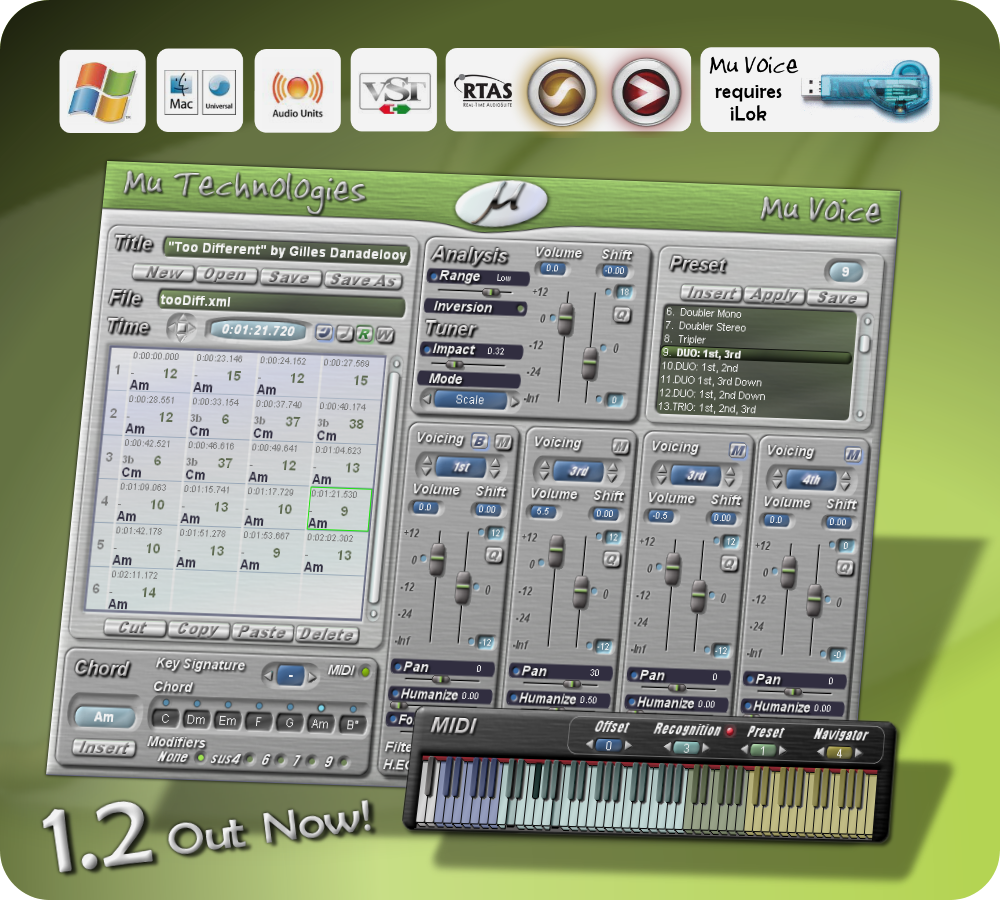Click the Windows logo badge

point(102,91)
